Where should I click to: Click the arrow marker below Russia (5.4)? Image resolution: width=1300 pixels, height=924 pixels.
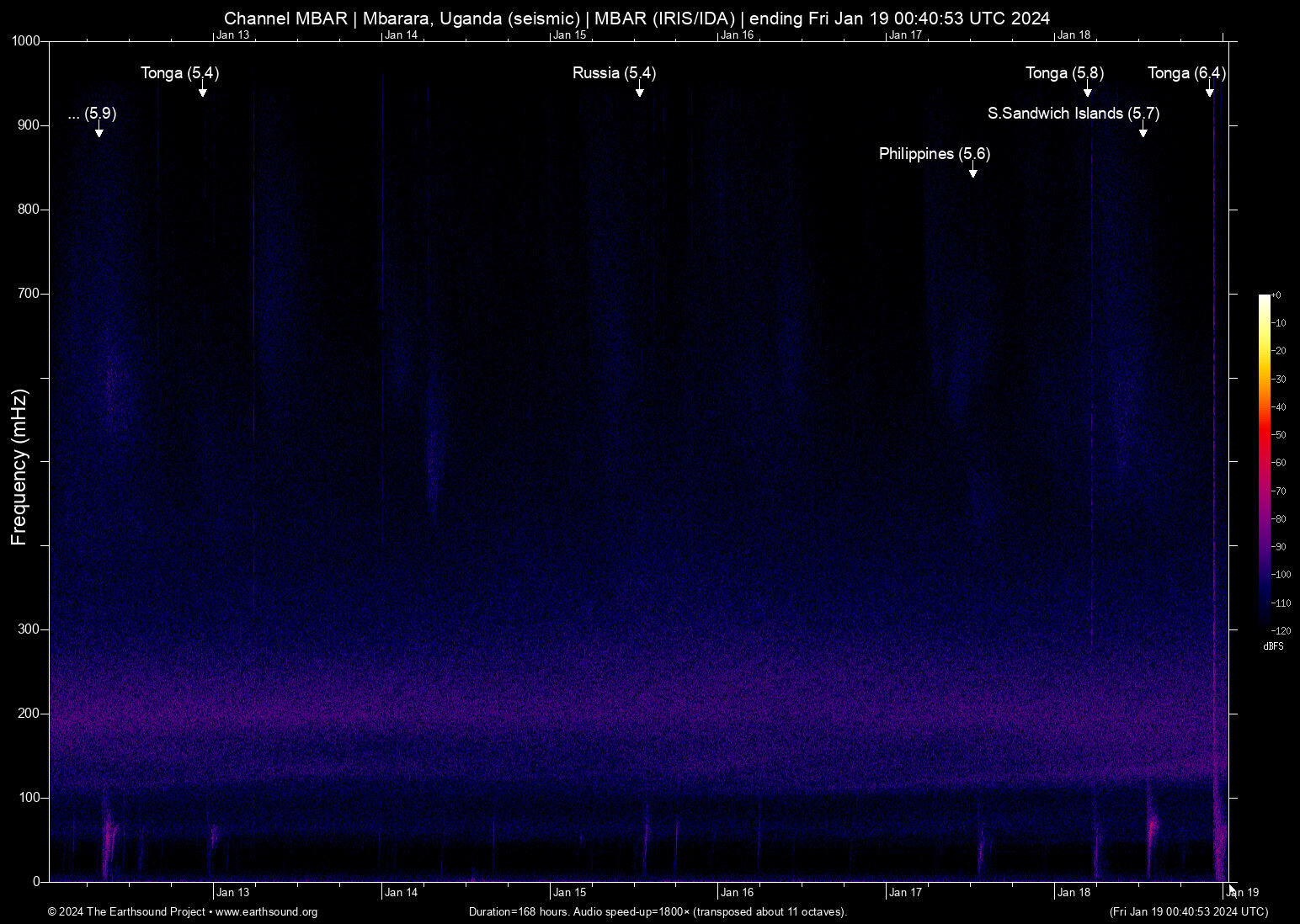click(x=640, y=91)
